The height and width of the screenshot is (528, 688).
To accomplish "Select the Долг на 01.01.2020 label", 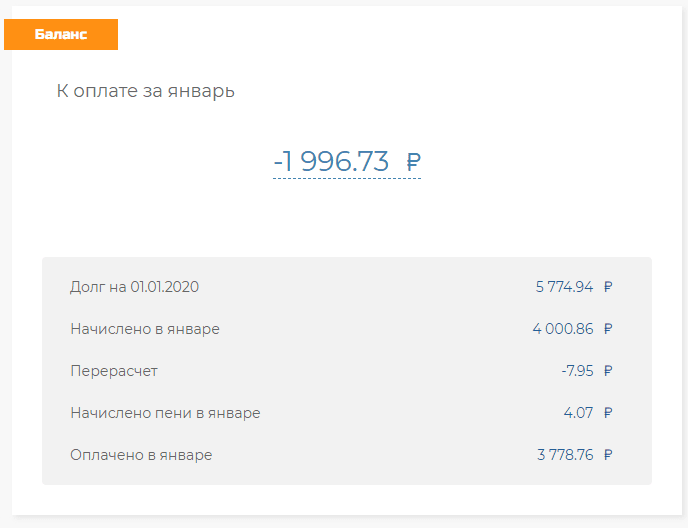I will [x=134, y=287].
